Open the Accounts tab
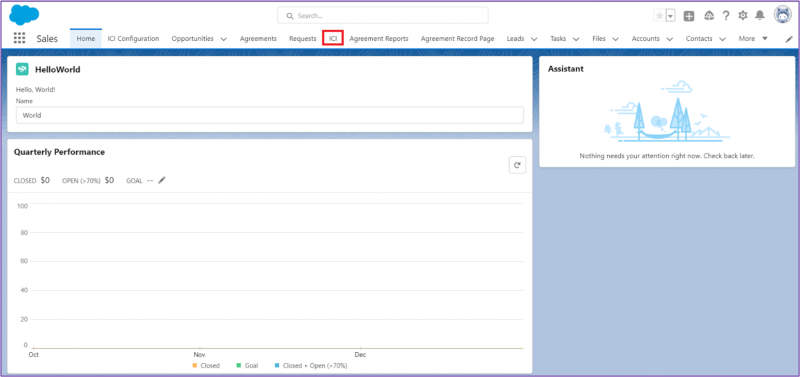 click(645, 38)
